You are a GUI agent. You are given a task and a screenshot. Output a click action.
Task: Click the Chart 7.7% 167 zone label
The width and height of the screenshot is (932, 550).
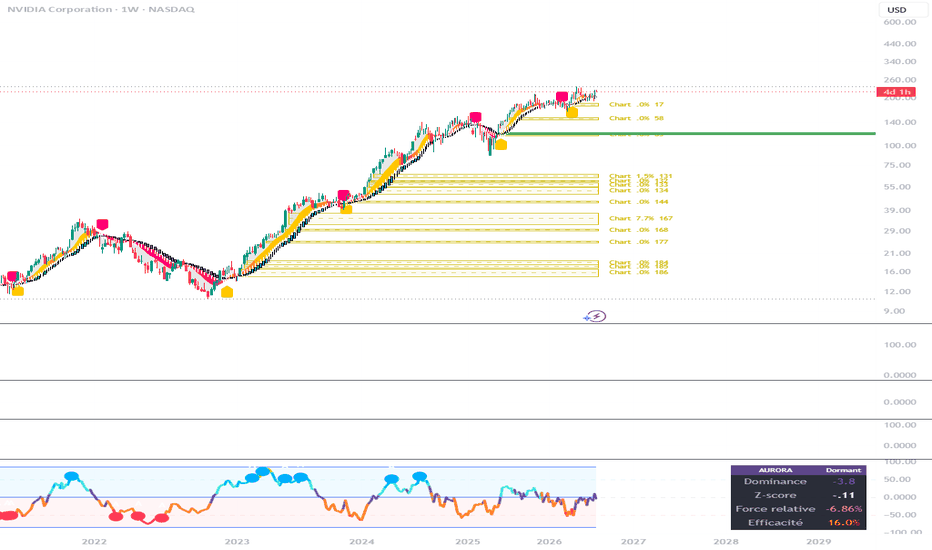pos(641,218)
